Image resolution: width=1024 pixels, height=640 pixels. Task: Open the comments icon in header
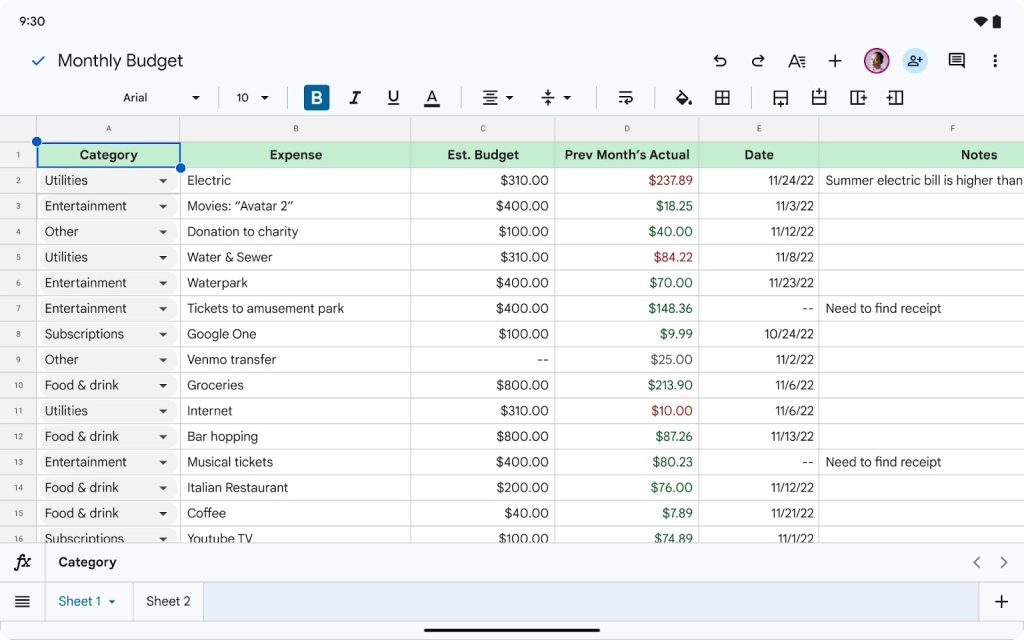point(956,61)
